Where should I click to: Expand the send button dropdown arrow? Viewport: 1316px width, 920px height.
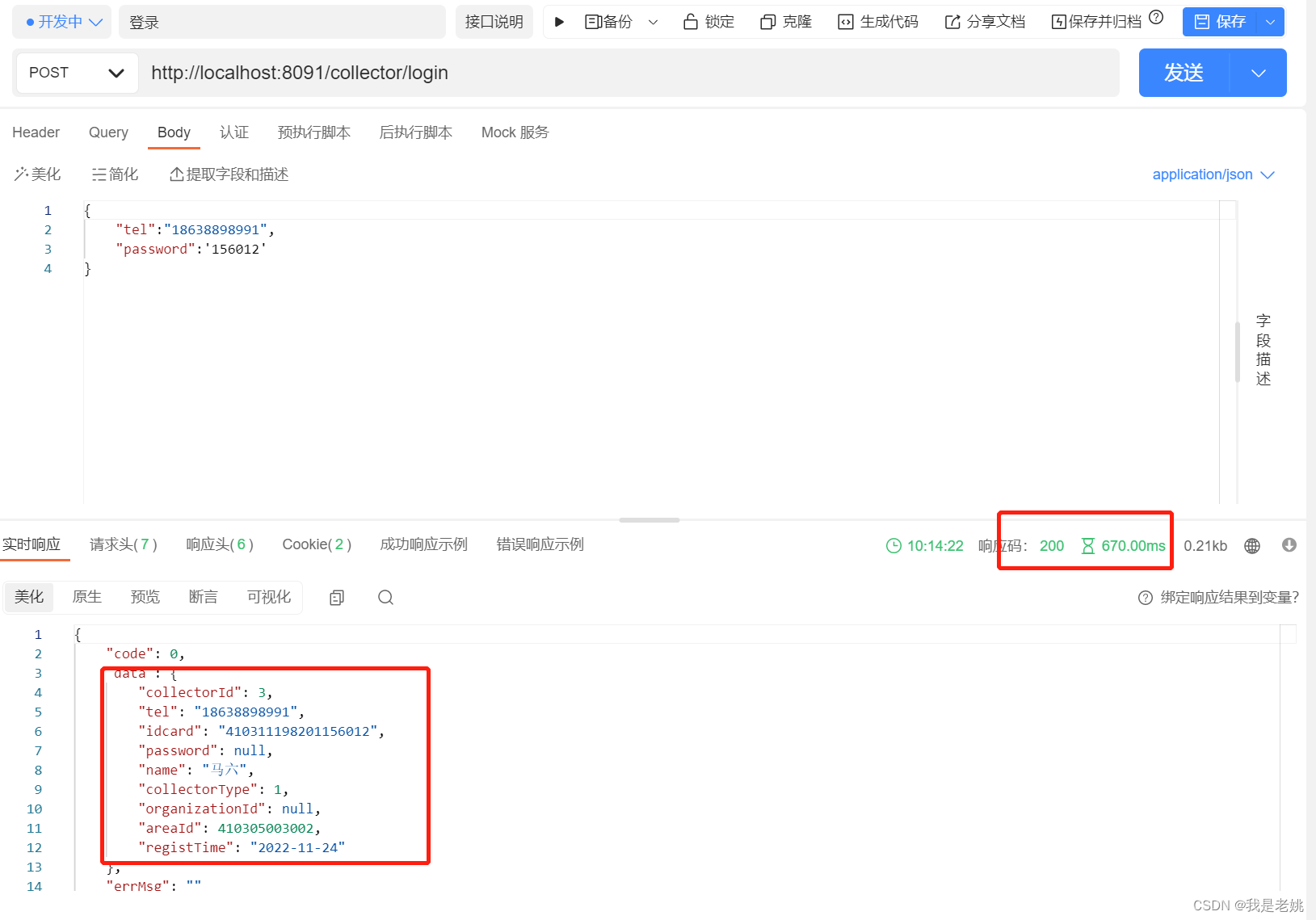point(1258,73)
